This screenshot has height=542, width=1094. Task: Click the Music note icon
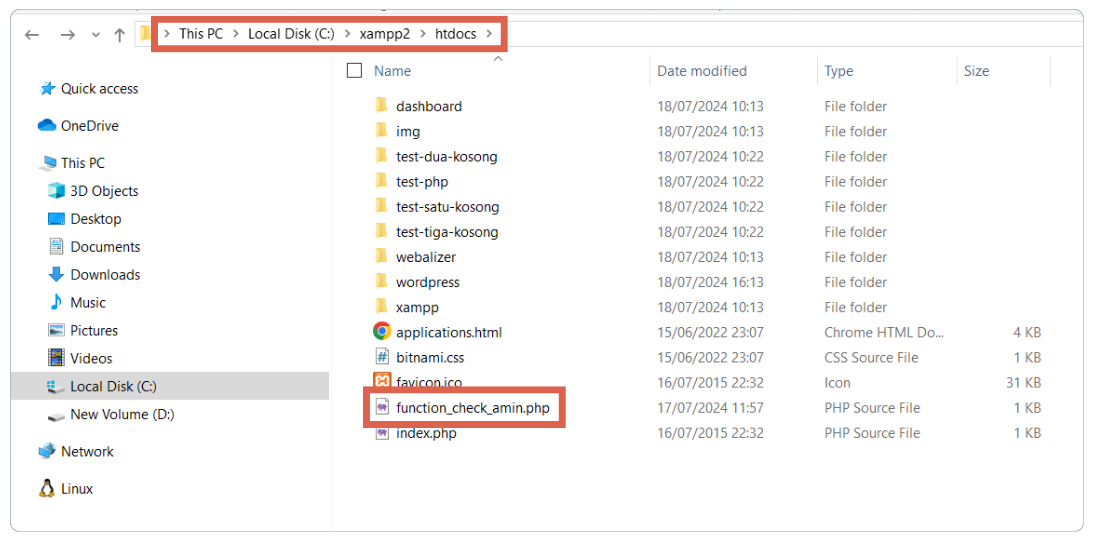(56, 302)
